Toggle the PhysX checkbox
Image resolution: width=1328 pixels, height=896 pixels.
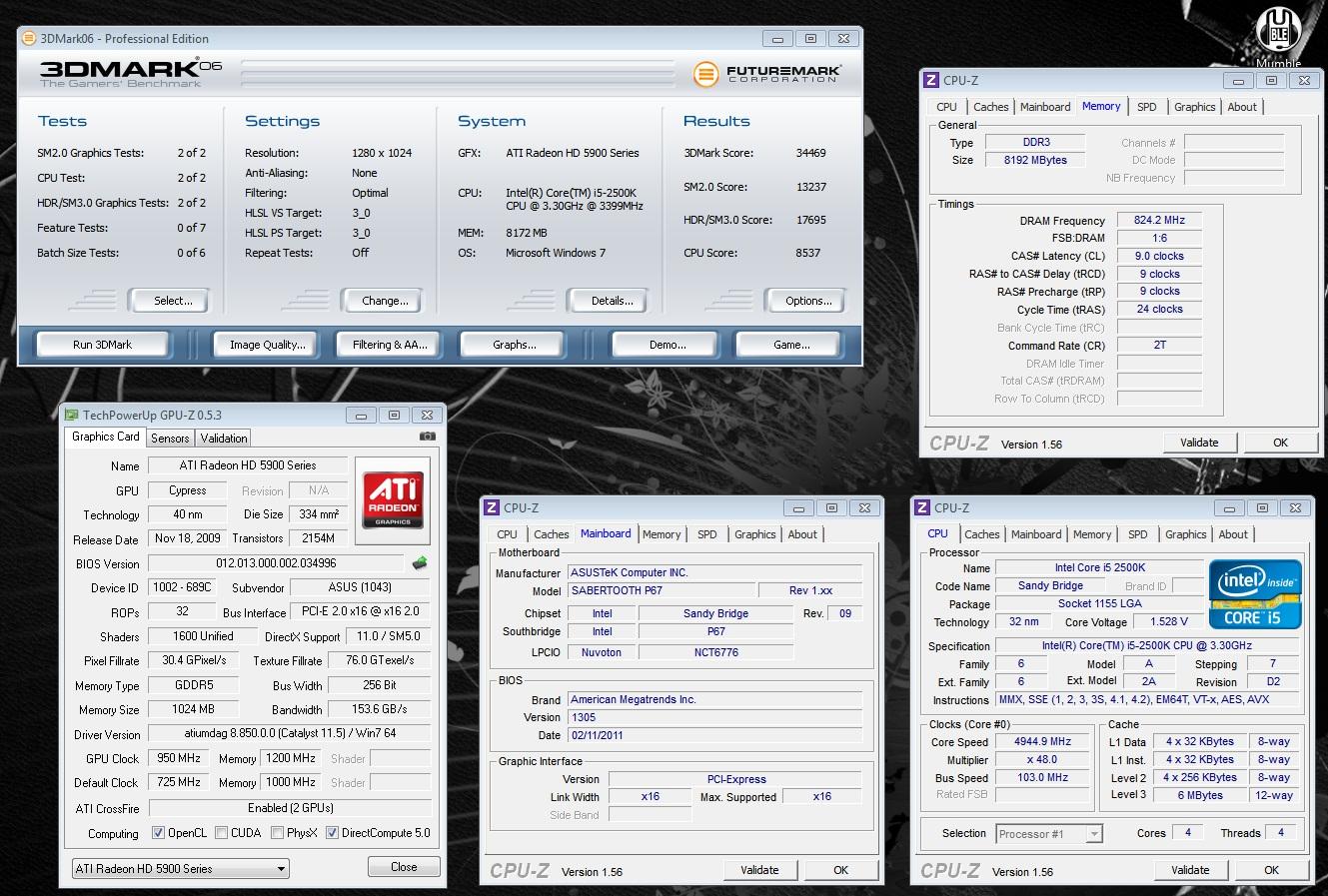pyautogui.click(x=277, y=833)
